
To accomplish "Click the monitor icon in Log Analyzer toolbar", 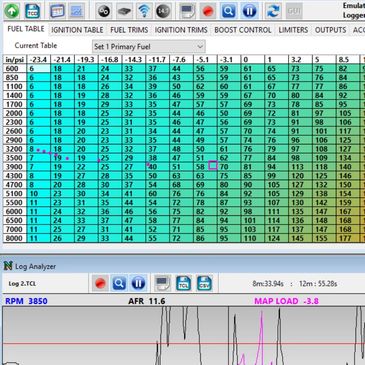I will click(162, 283).
